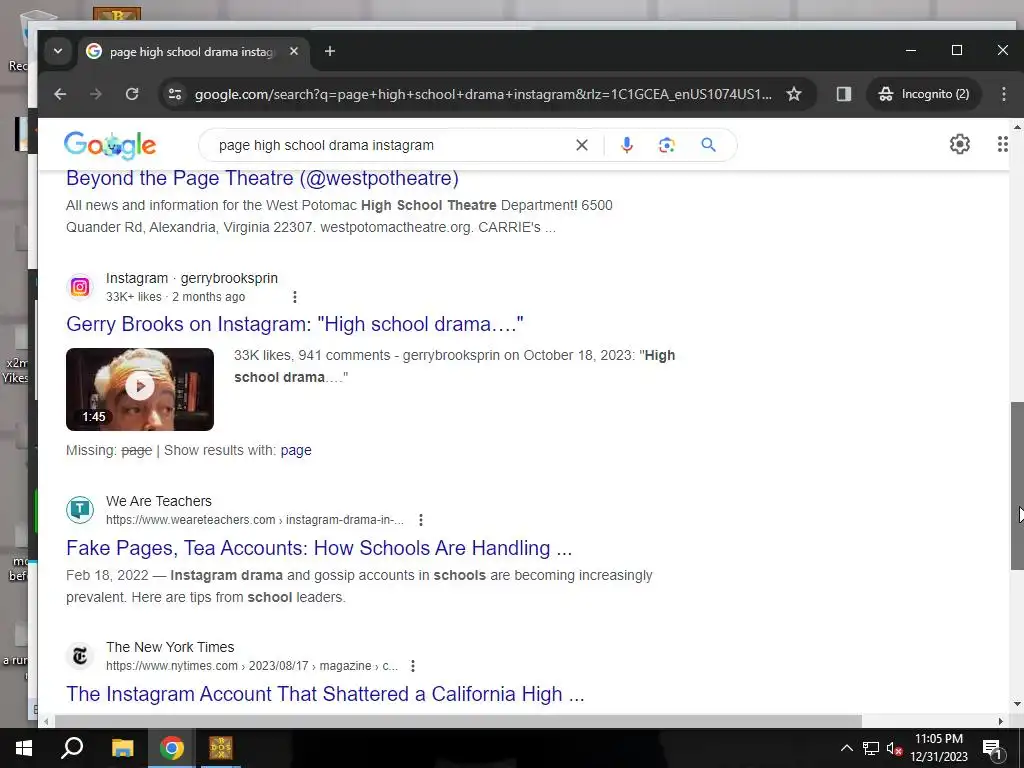
Task: Clear the search query with X
Action: 582,145
